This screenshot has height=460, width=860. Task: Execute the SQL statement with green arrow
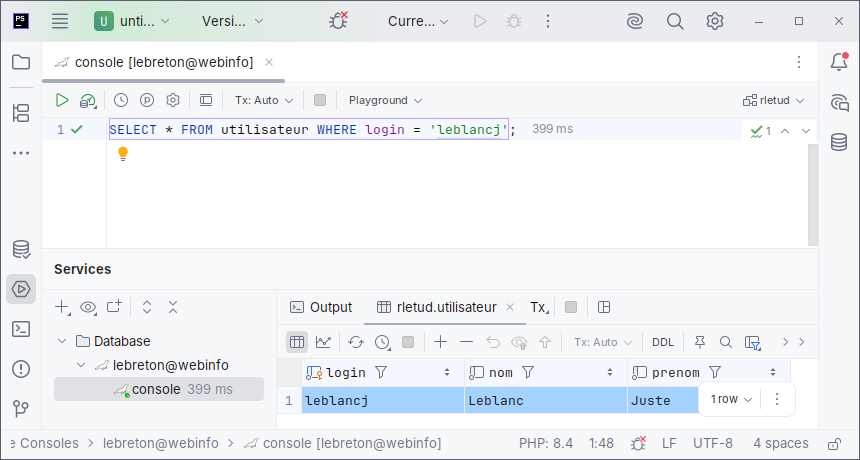pos(62,100)
